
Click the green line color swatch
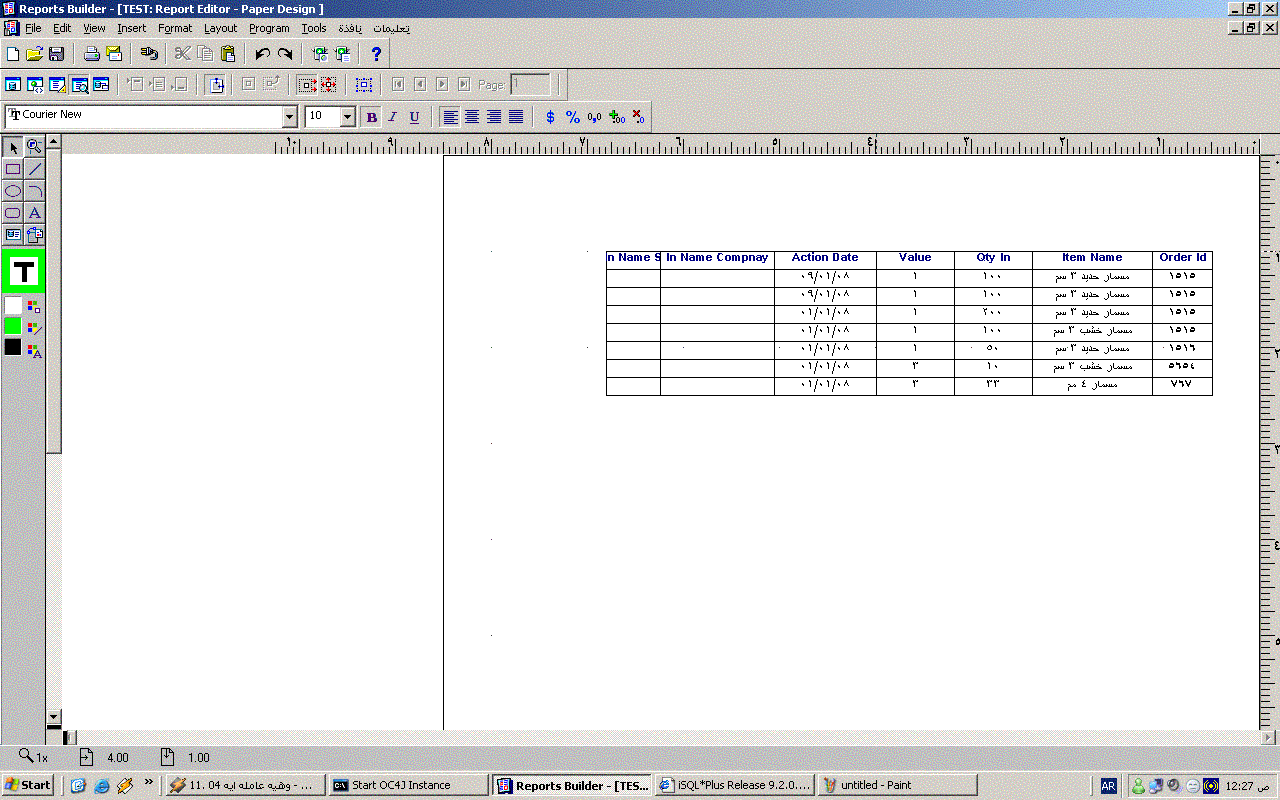click(x=13, y=326)
